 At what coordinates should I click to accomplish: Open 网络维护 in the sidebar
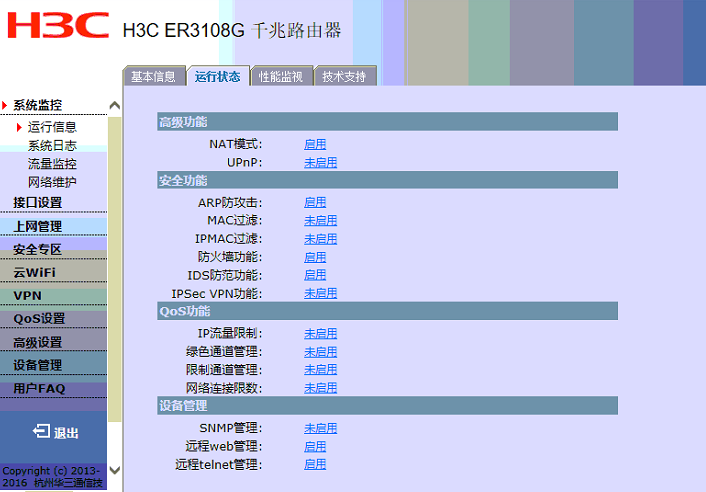click(x=52, y=182)
